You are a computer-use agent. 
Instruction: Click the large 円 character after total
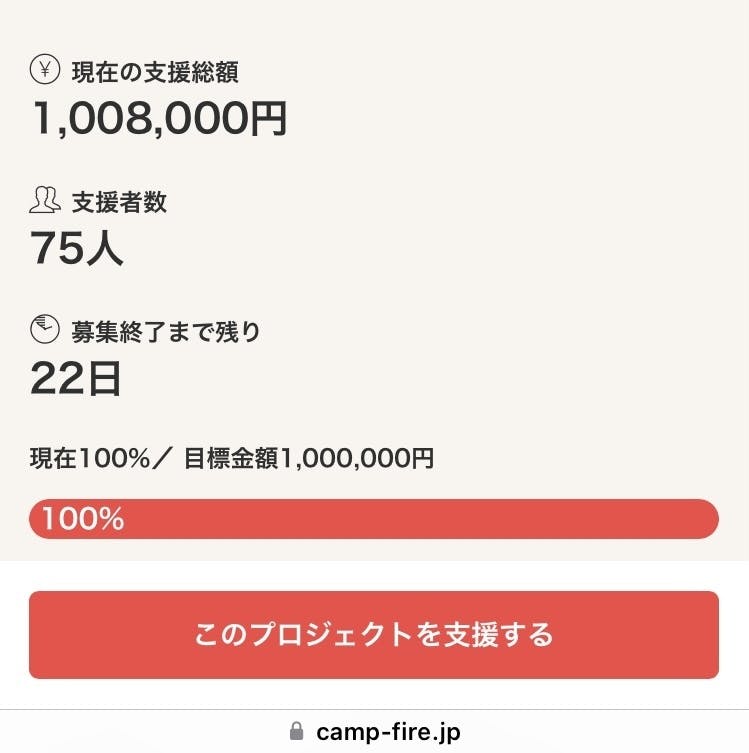pyautogui.click(x=266, y=118)
